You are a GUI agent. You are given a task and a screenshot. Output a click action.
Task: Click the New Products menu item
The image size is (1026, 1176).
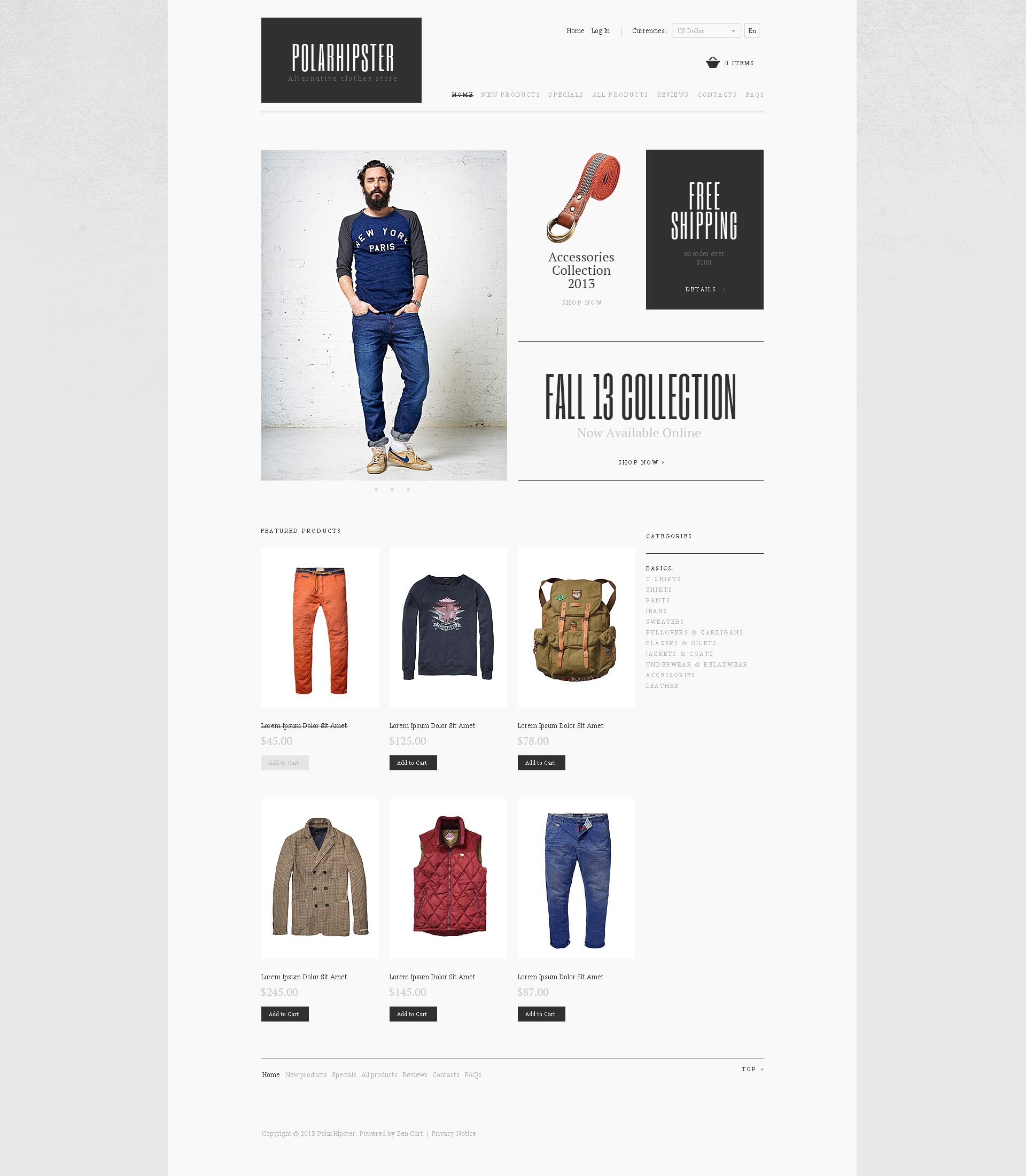click(x=509, y=94)
